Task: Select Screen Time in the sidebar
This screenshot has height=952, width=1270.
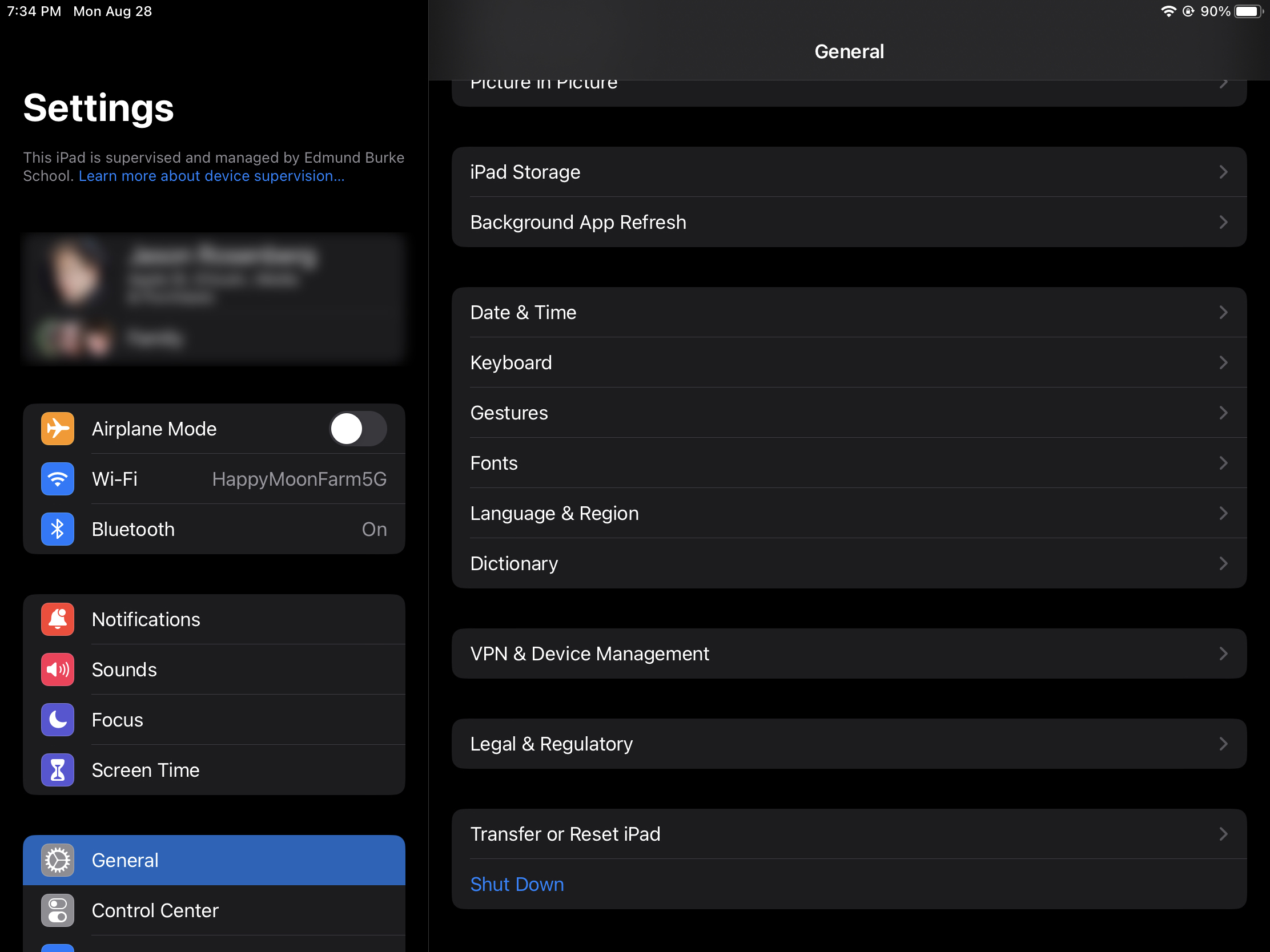Action: [214, 770]
